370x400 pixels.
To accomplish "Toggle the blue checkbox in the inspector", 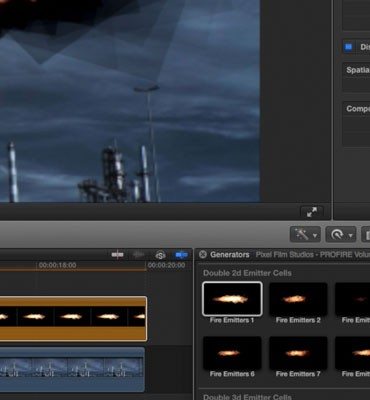I will click(x=348, y=47).
